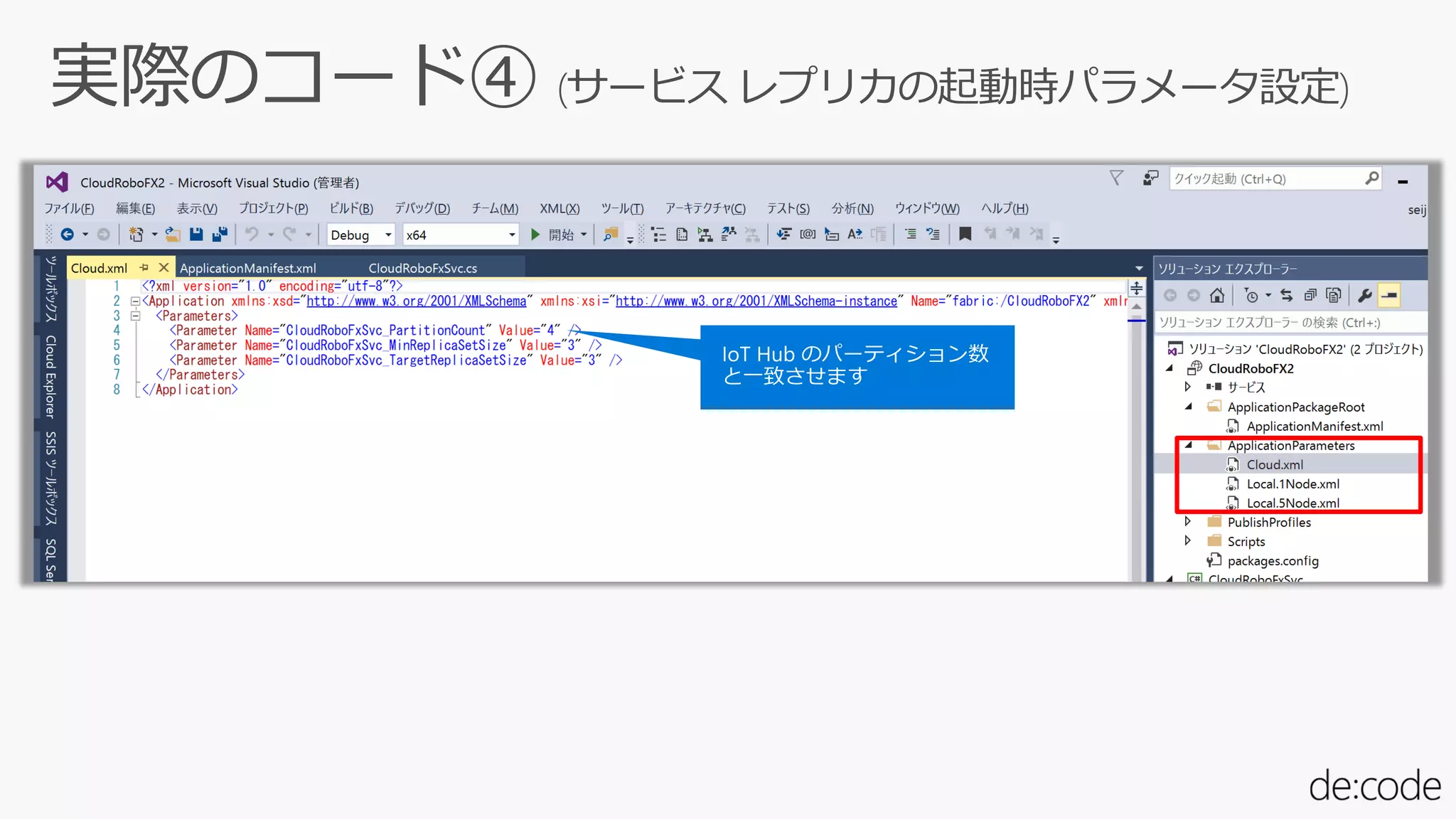Image resolution: width=1456 pixels, height=819 pixels.
Task: Click the New Project toolbar icon
Action: pyautogui.click(x=136, y=235)
